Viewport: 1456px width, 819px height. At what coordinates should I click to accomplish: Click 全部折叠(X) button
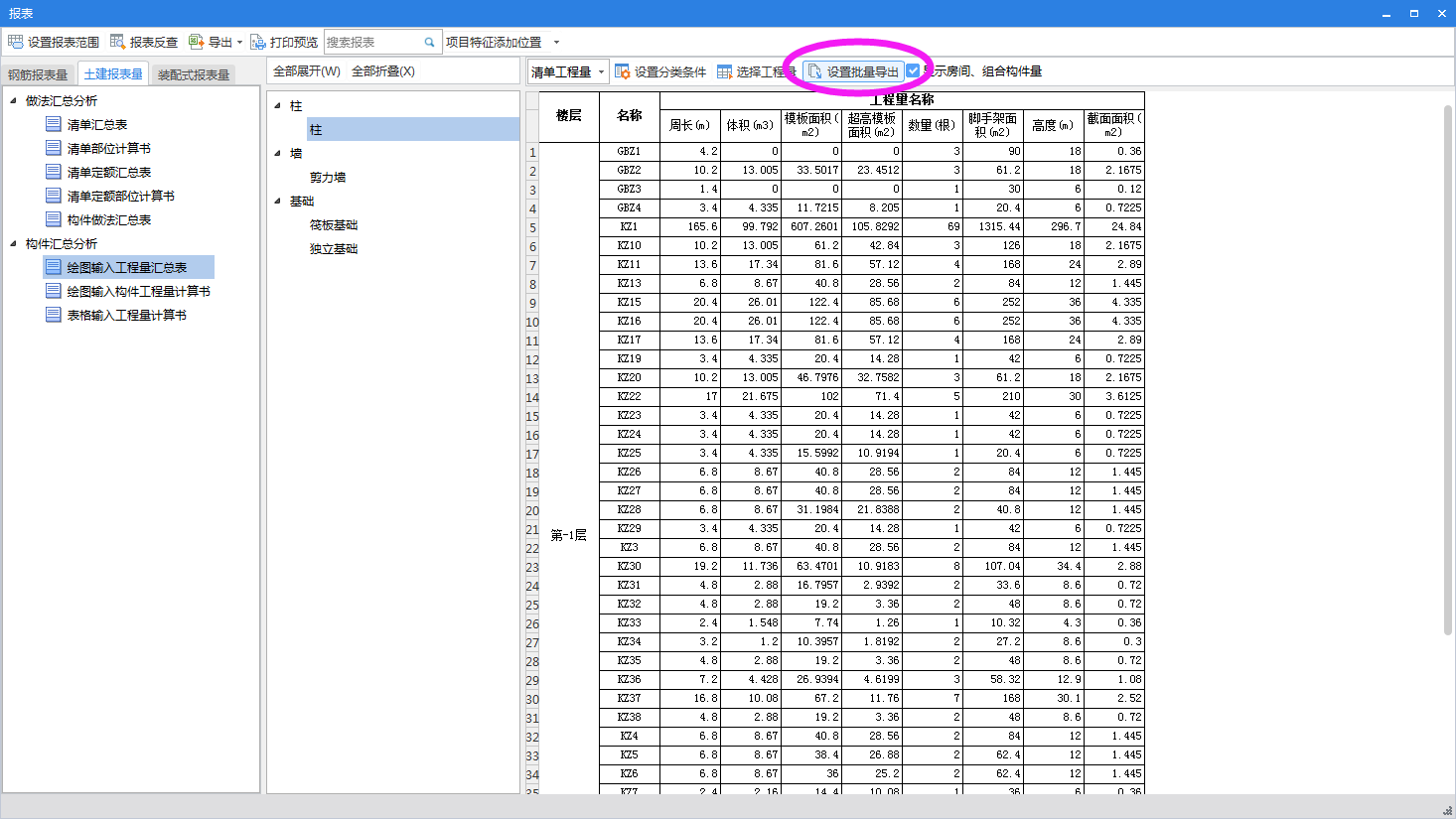click(383, 71)
